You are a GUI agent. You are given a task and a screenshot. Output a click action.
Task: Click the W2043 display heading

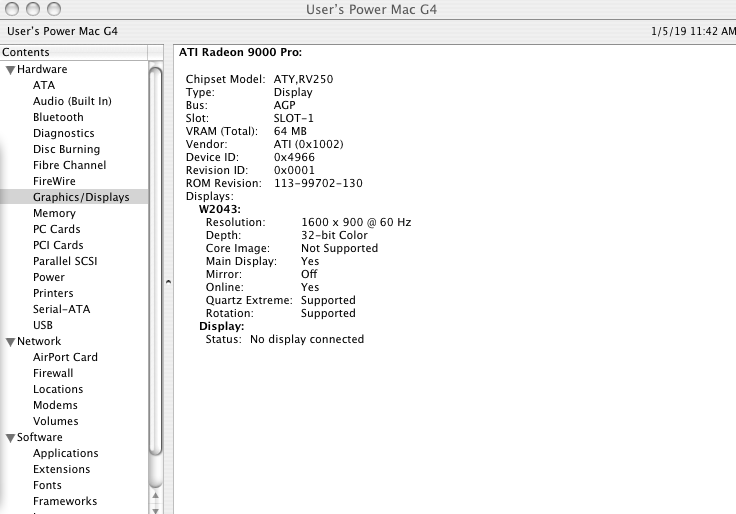pos(220,209)
